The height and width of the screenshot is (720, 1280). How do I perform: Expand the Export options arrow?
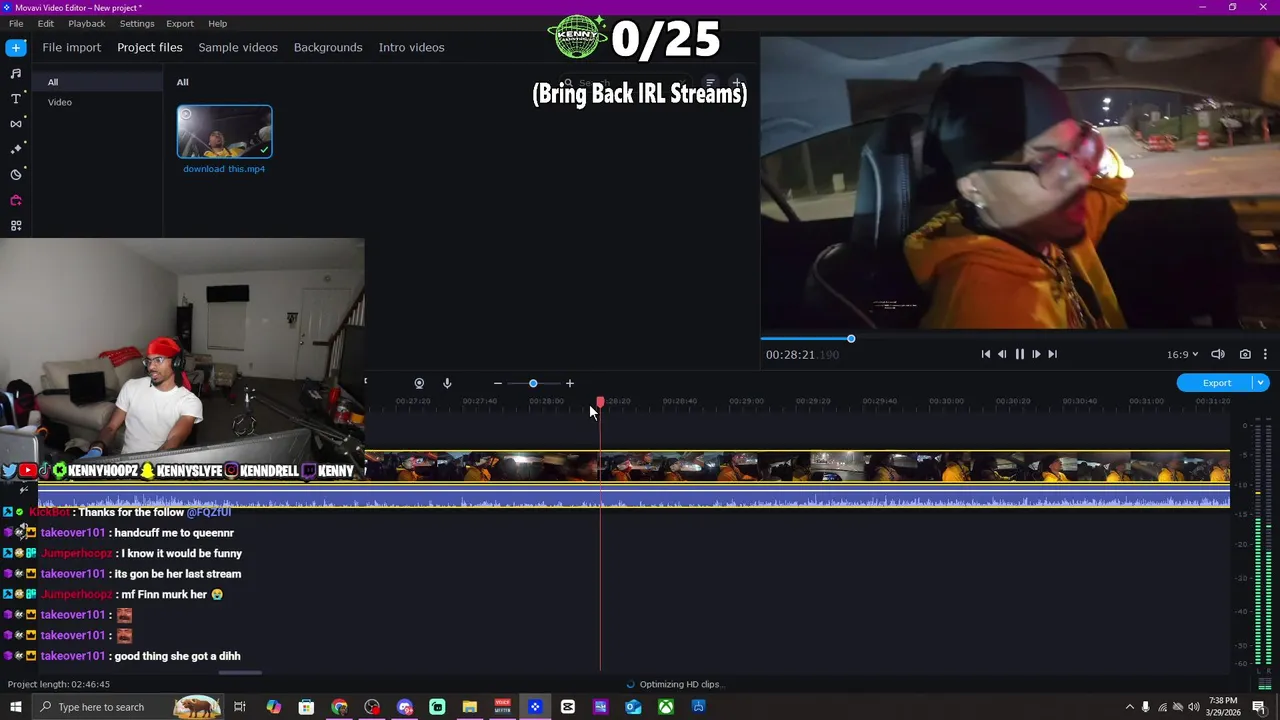click(x=1261, y=383)
